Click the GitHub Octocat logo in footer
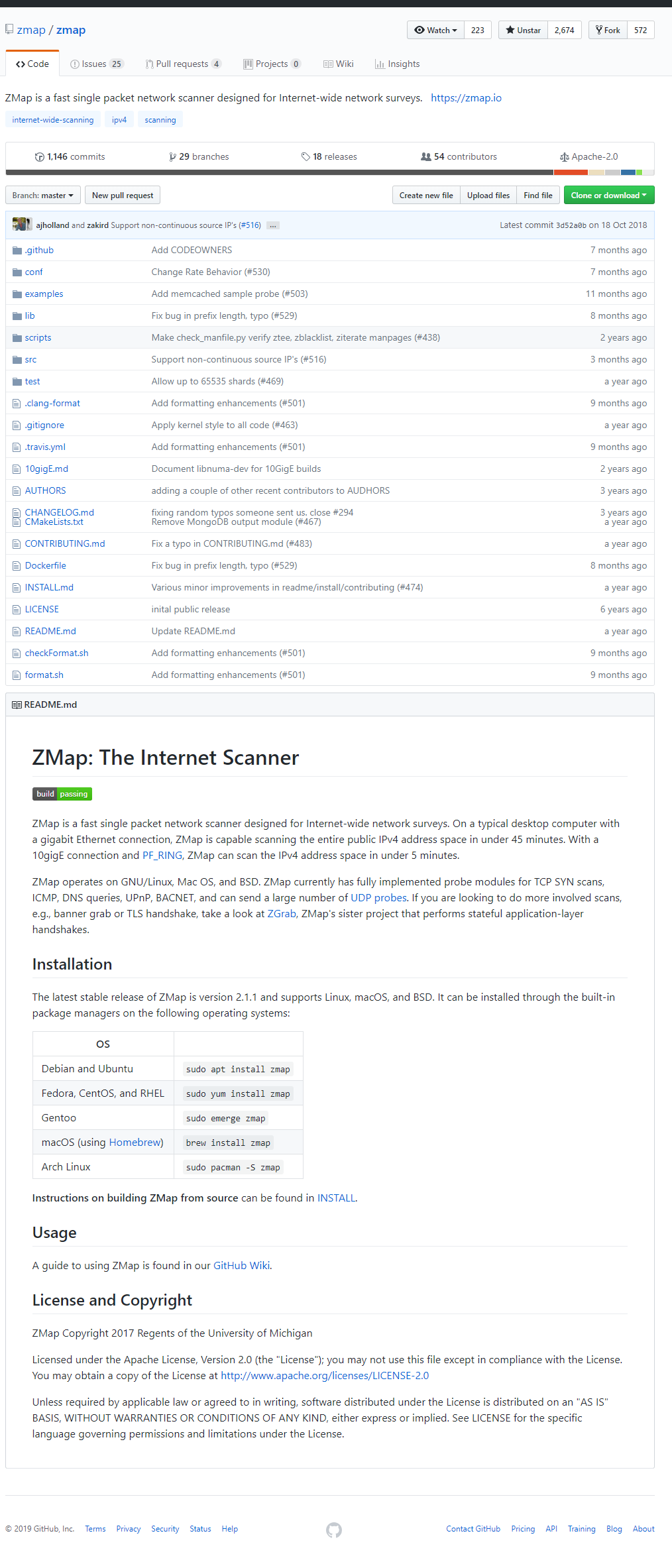Viewport: 672px width, 1568px height. [x=334, y=1530]
